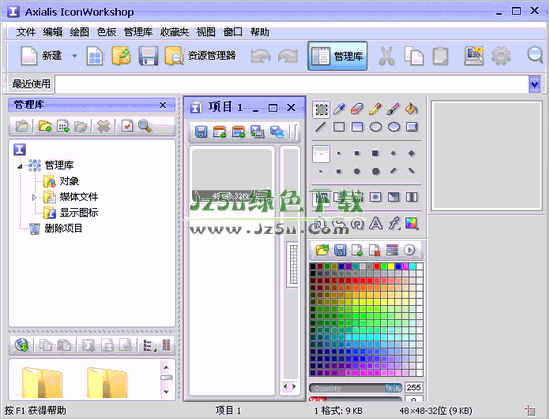The width and height of the screenshot is (549, 419).
Task: Open the 文件 menu
Action: 26,32
